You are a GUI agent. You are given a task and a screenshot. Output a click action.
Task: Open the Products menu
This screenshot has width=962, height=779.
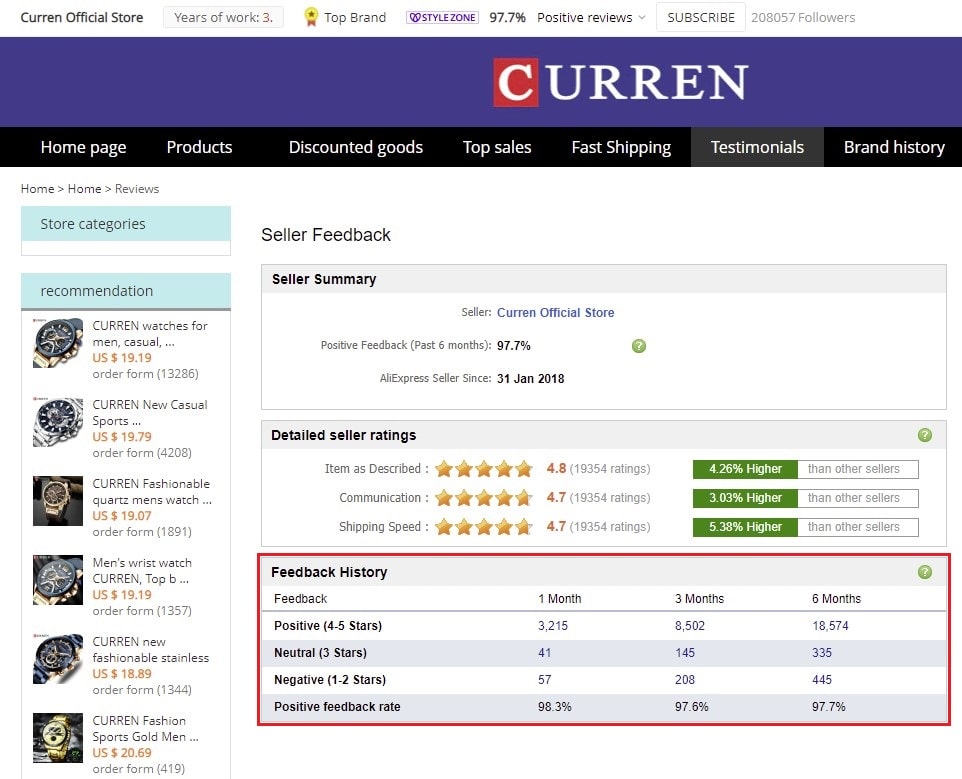point(199,147)
